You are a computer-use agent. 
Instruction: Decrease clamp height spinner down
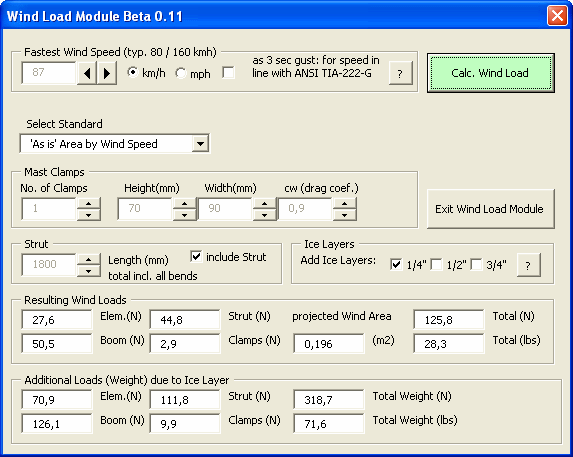(185, 215)
